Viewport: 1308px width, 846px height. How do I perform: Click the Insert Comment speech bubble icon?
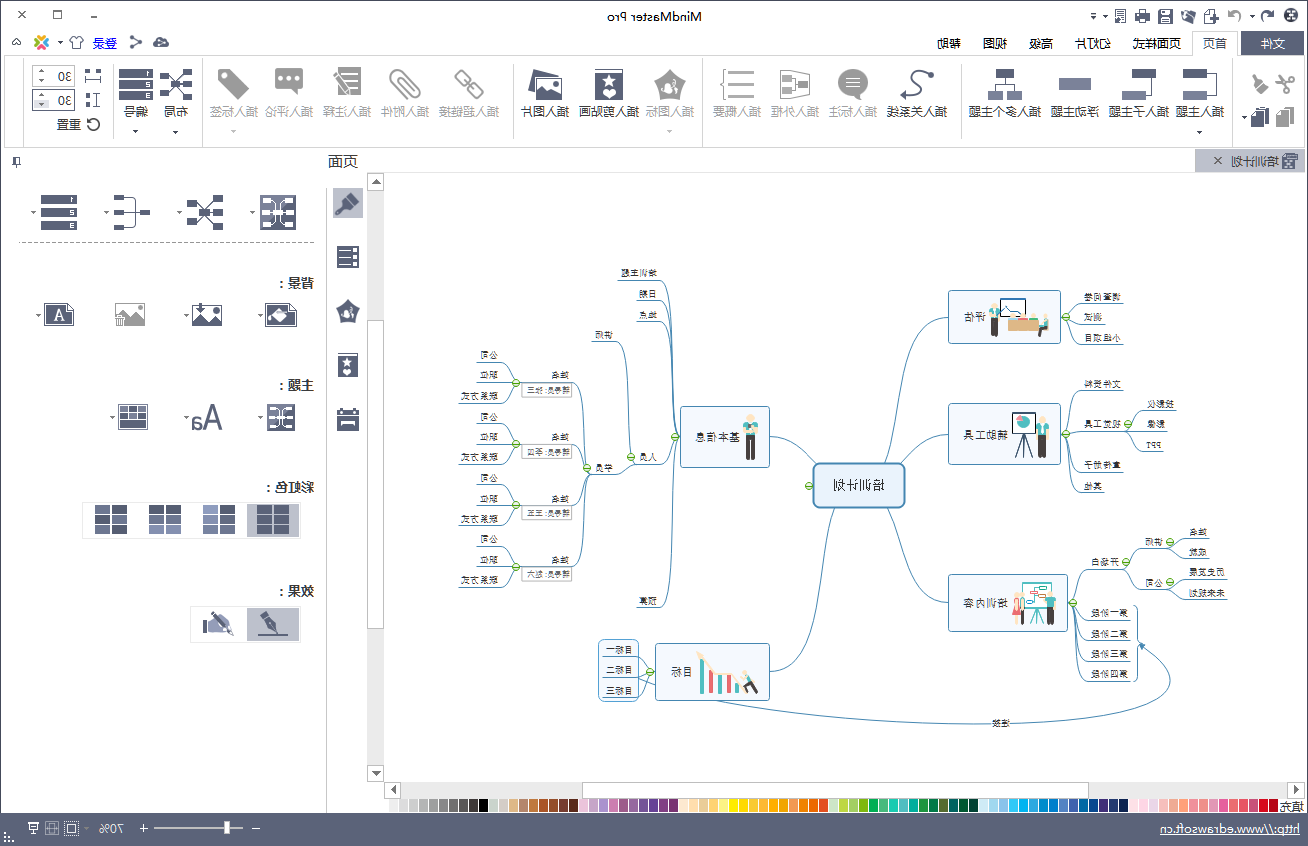click(x=289, y=83)
